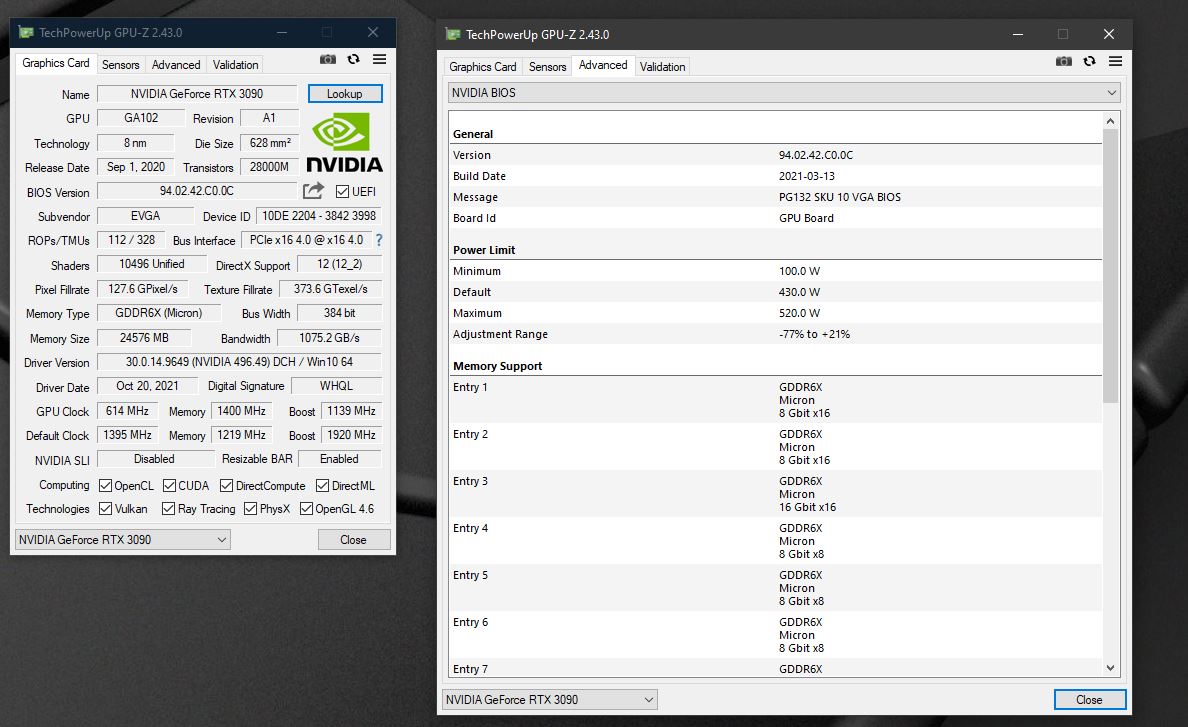1188x727 pixels.
Task: Click refresh icon in left GPU-Z window
Action: (x=353, y=59)
